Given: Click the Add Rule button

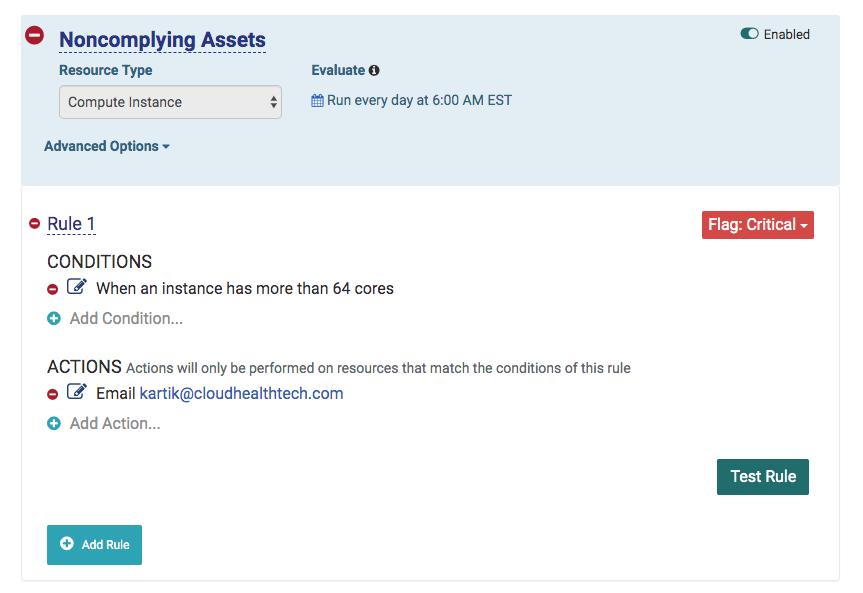Looking at the screenshot, I should click(x=94, y=545).
